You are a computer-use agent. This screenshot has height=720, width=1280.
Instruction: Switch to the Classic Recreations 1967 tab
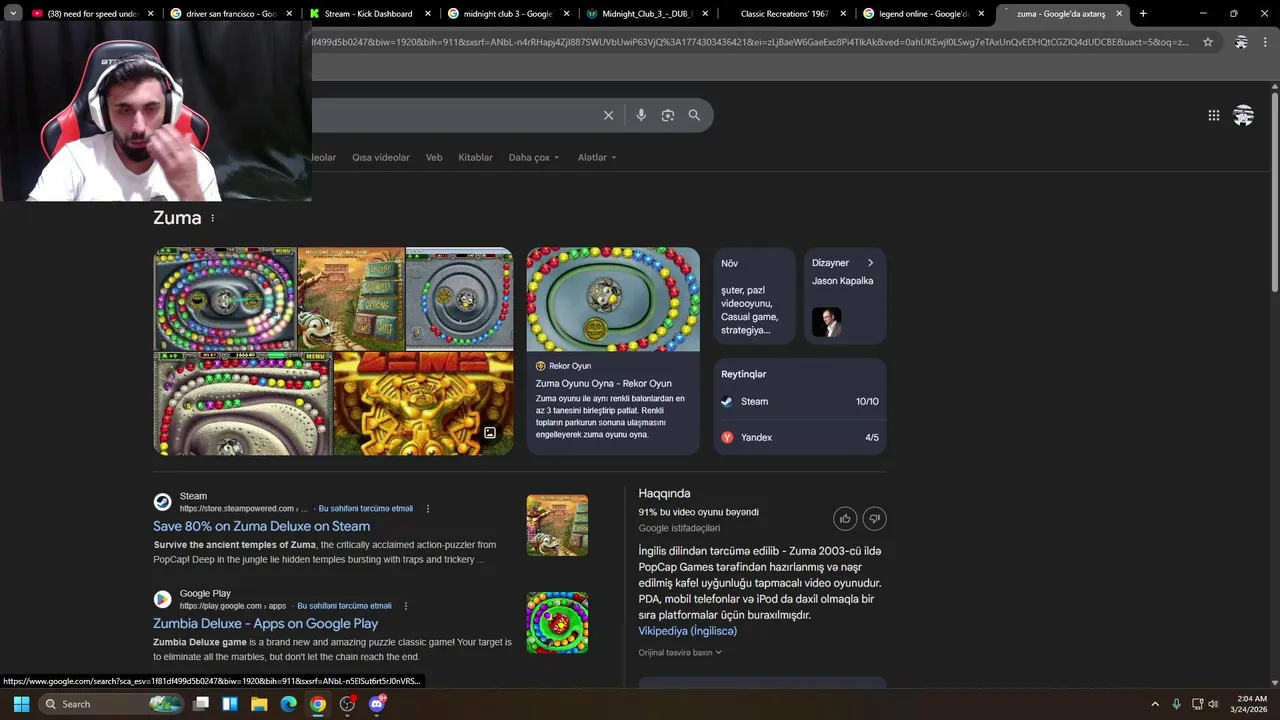(786, 14)
